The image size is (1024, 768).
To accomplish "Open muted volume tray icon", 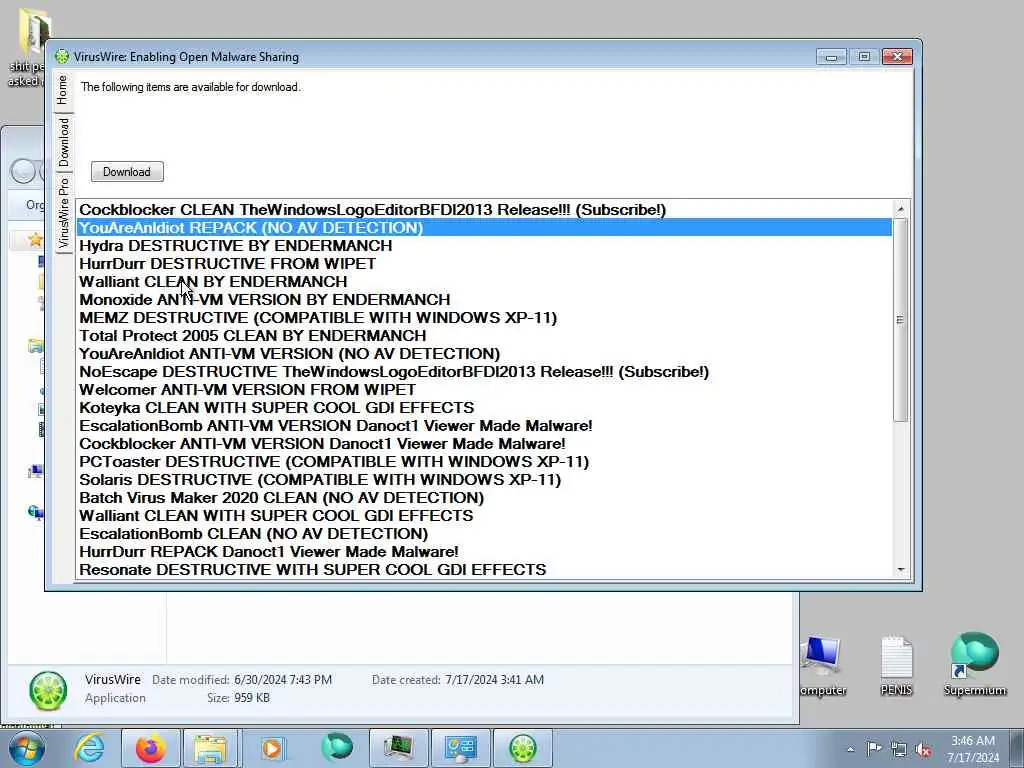I will pyautogui.click(x=923, y=749).
